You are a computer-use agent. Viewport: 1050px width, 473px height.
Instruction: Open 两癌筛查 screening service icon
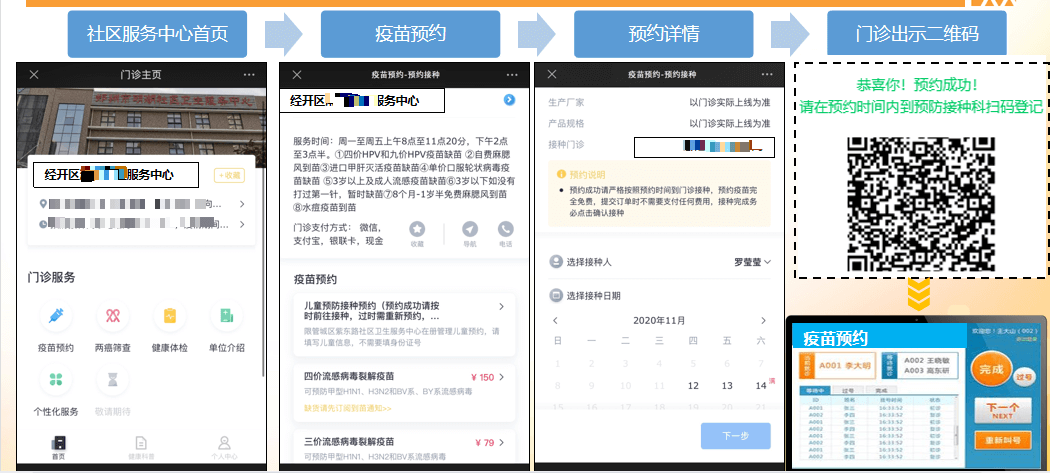[x=113, y=318]
